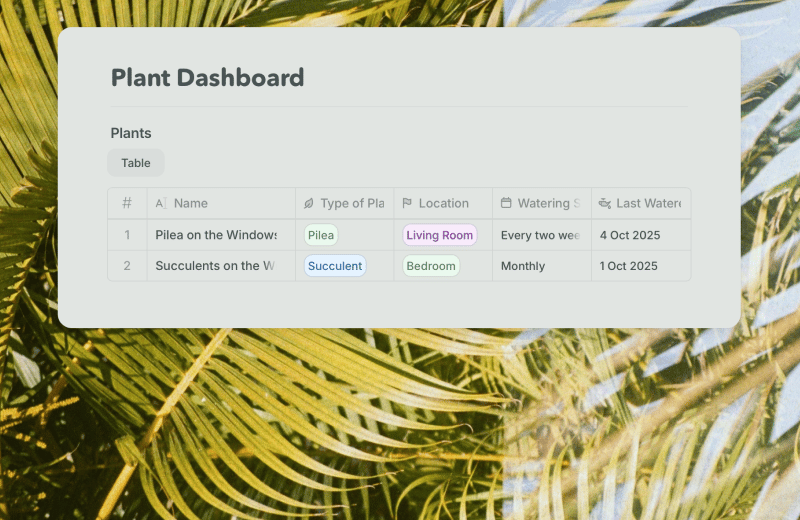
Task: Select the green Pilea tag
Action: 321,235
